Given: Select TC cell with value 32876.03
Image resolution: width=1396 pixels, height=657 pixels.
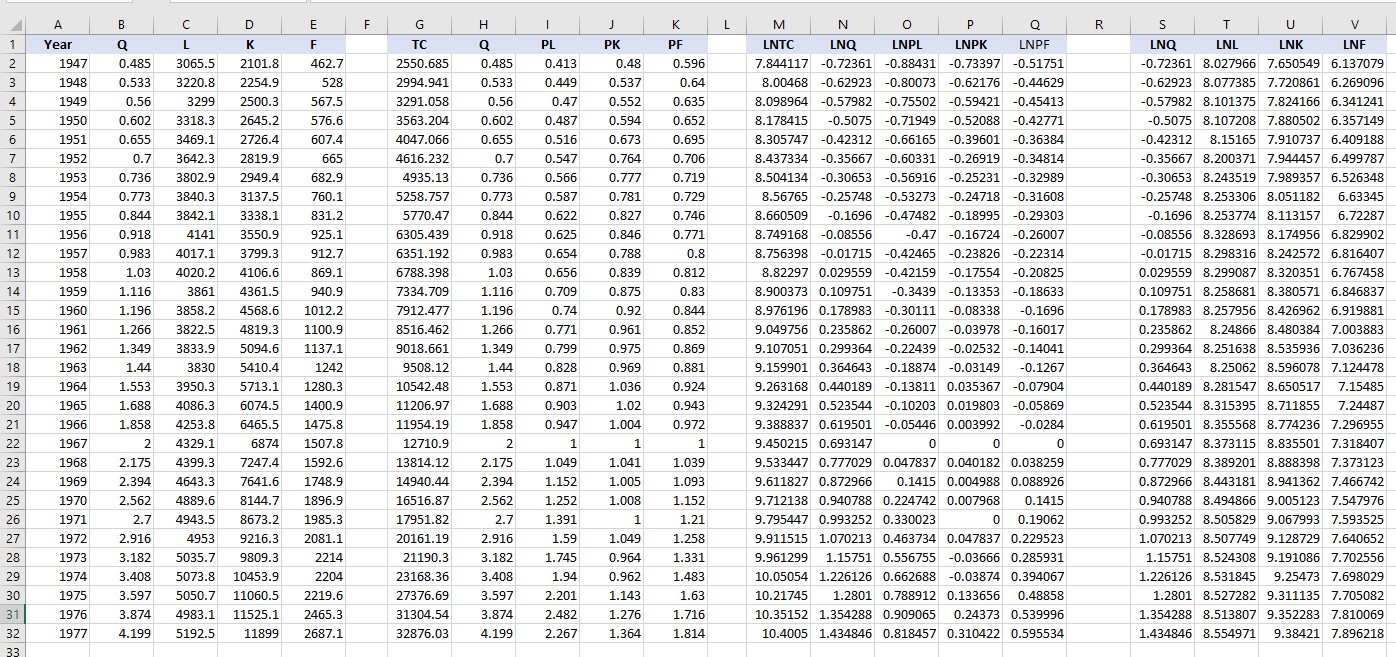Looking at the screenshot, I should (x=419, y=633).
